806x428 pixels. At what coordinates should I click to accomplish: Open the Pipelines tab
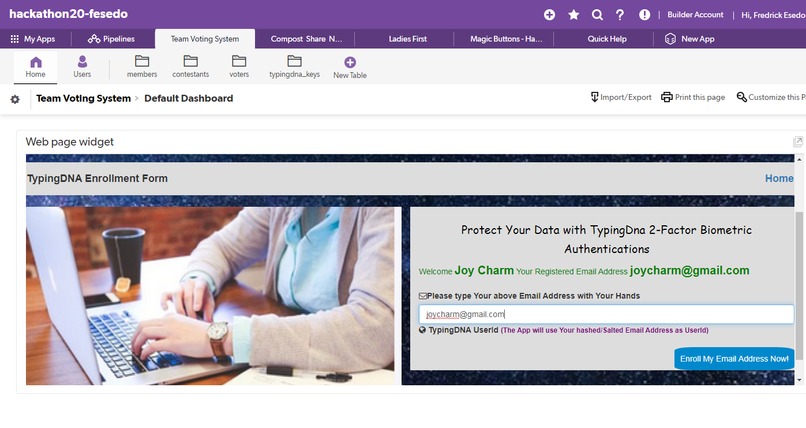[112, 39]
